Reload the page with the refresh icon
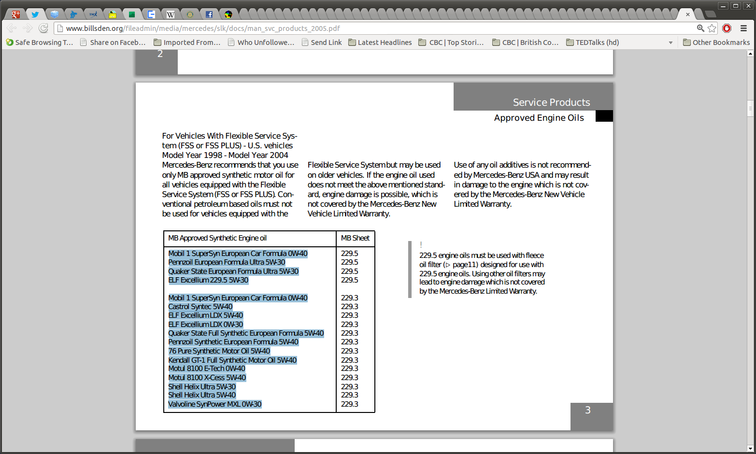 coord(43,28)
